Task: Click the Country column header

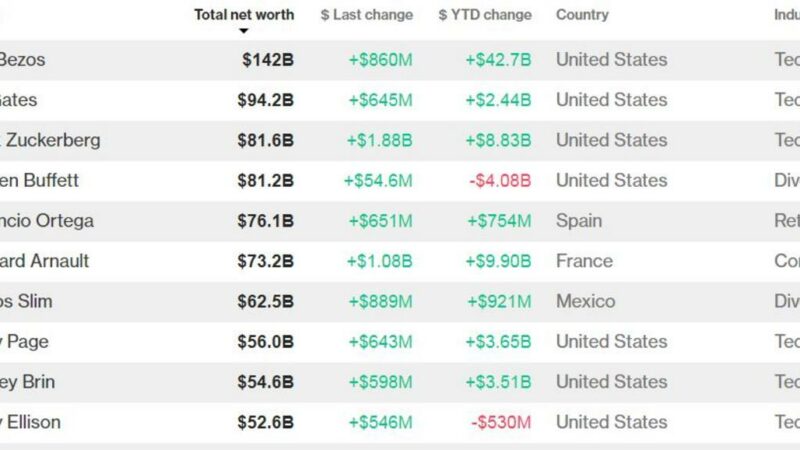Action: [x=582, y=15]
